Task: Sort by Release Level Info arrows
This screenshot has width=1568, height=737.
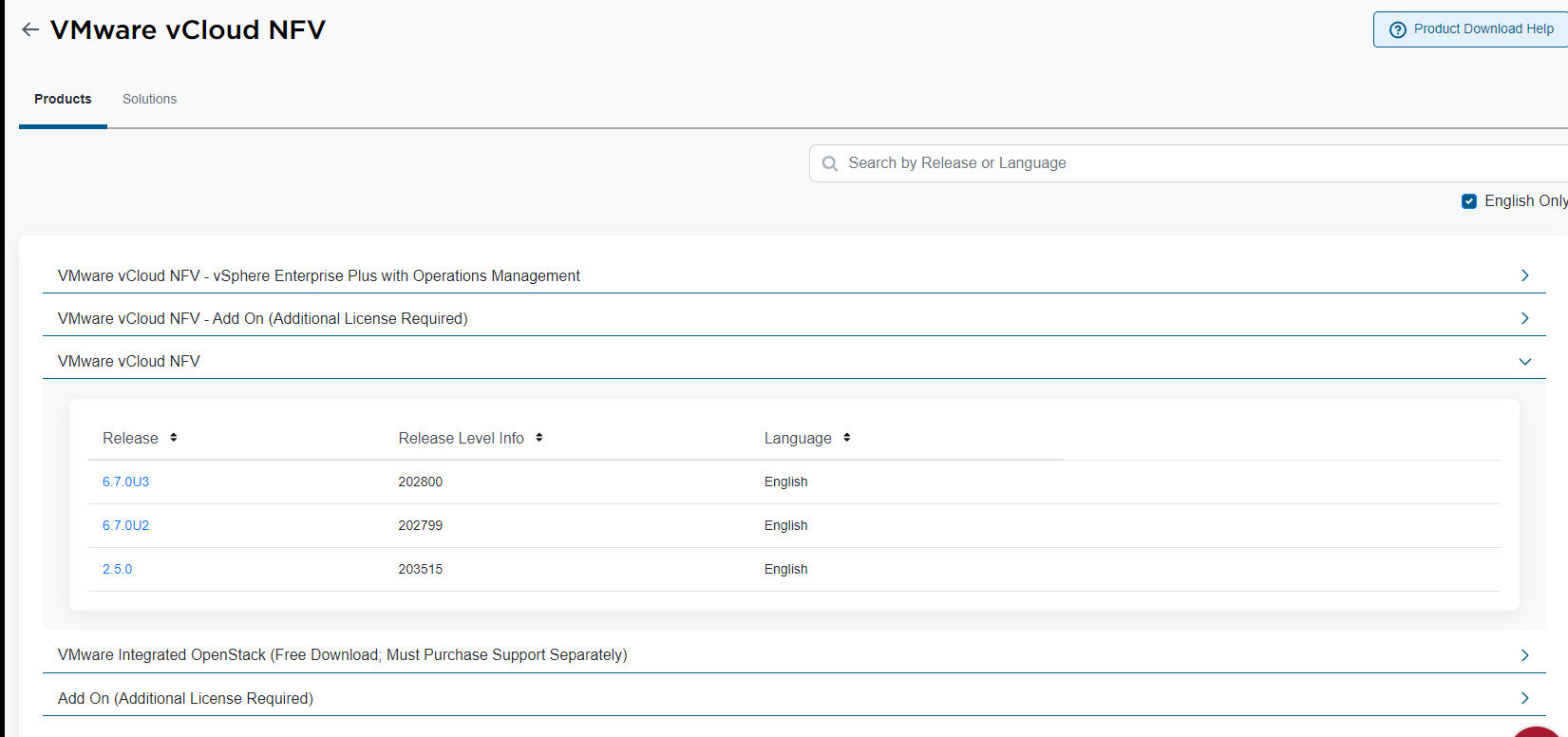Action: [x=539, y=438]
